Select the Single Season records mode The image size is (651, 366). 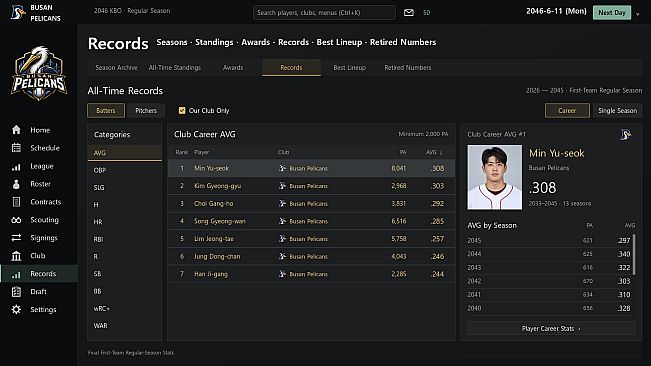tap(617, 110)
